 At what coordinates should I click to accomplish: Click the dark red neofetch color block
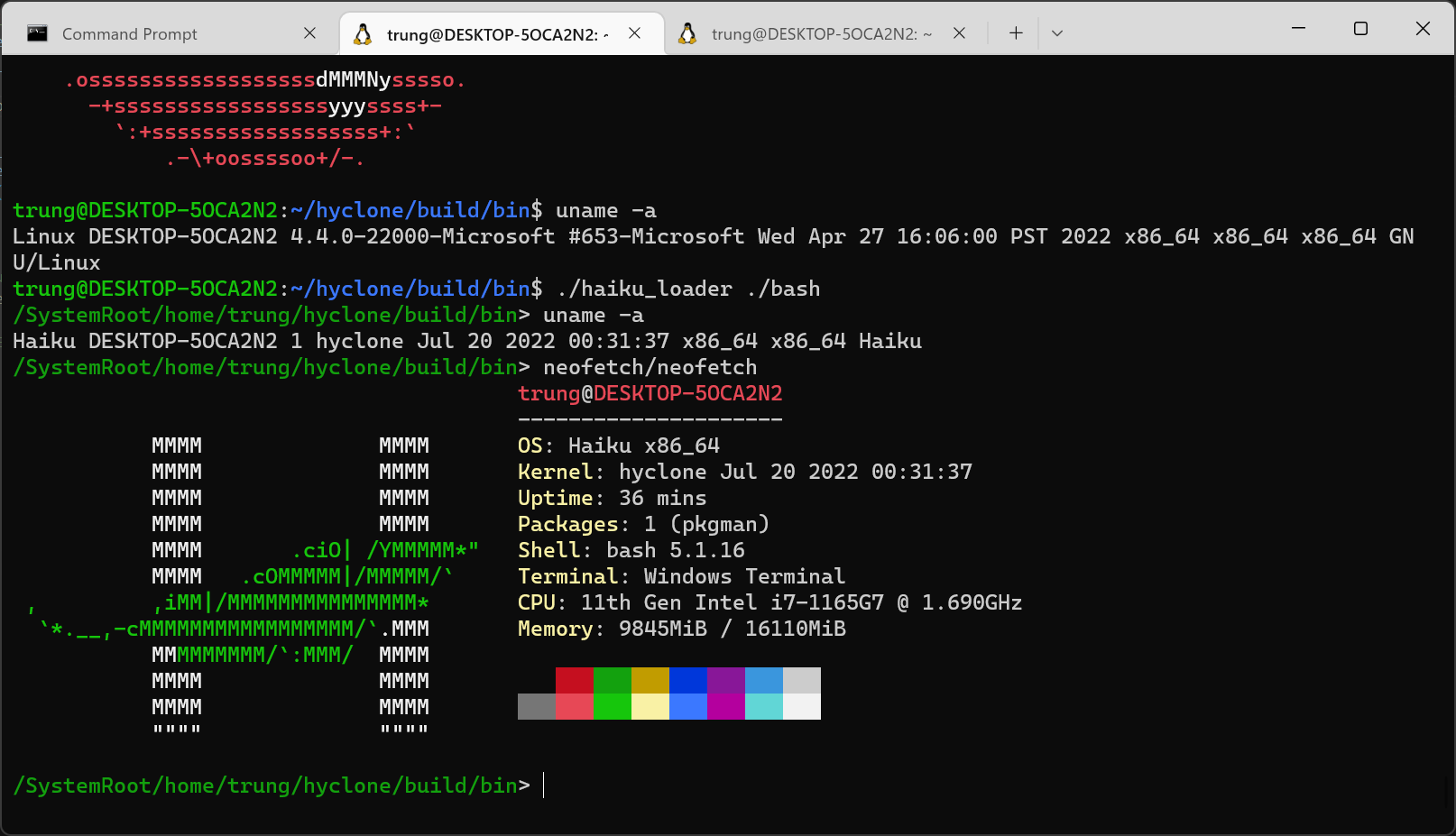(x=575, y=680)
